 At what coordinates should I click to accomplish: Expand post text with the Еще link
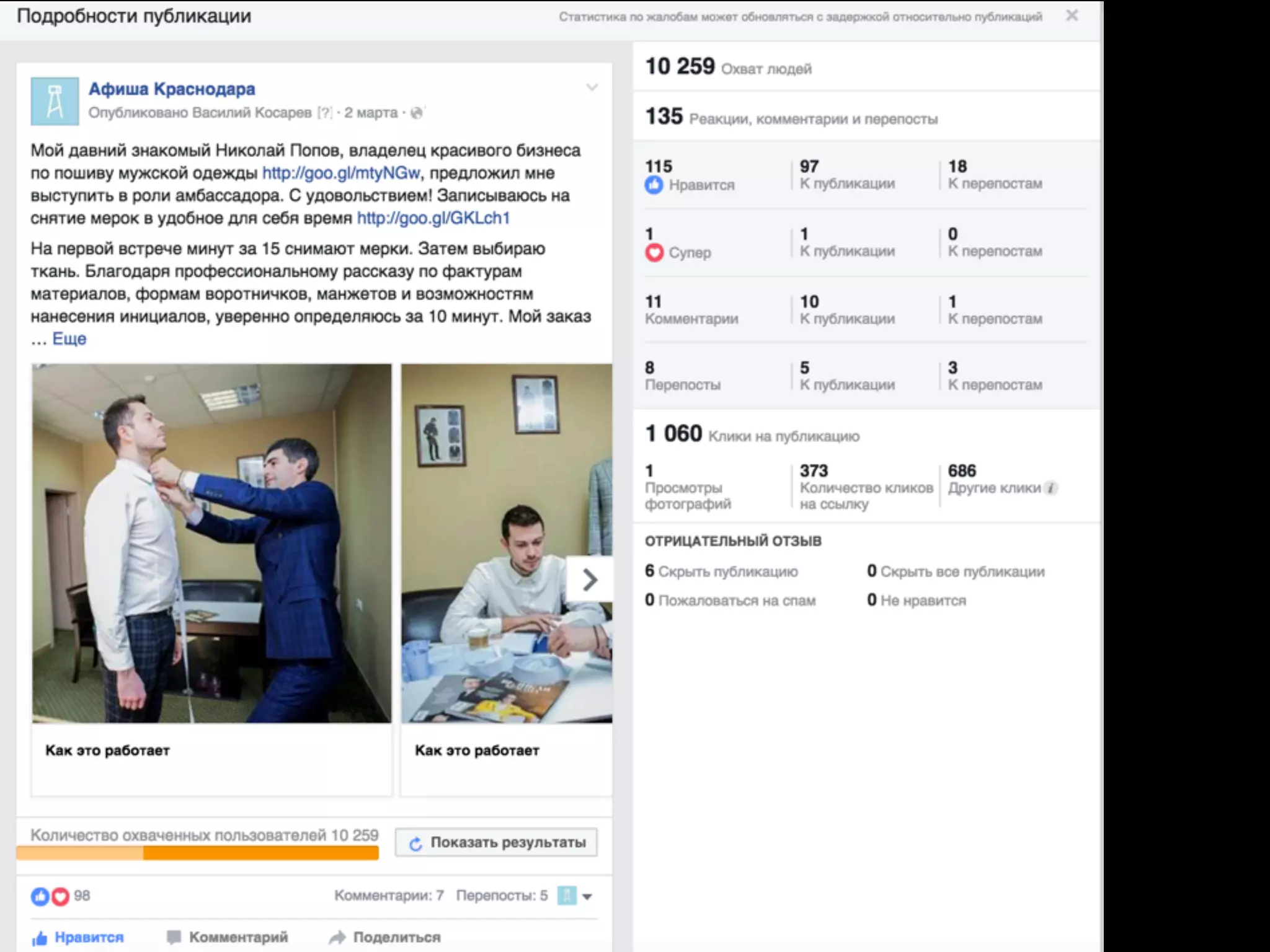coord(69,339)
